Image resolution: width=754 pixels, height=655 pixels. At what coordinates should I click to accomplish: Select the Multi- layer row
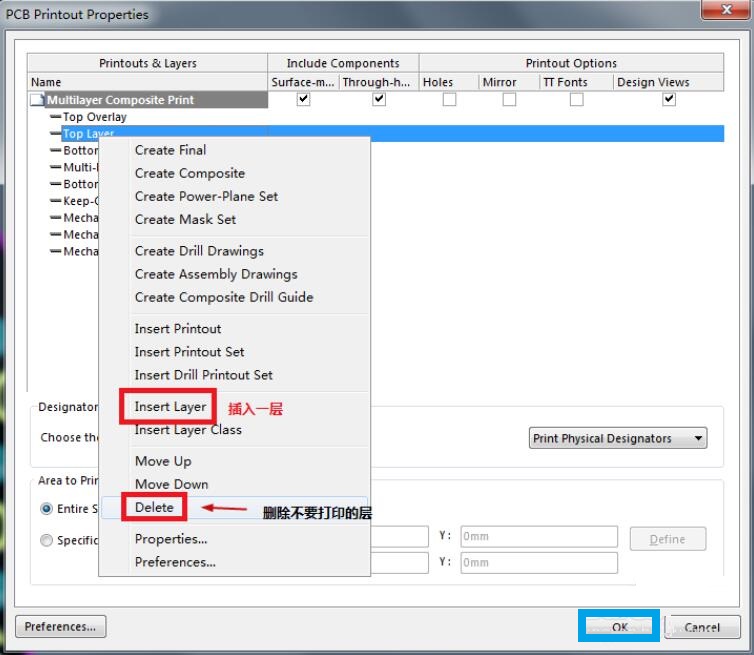point(80,167)
